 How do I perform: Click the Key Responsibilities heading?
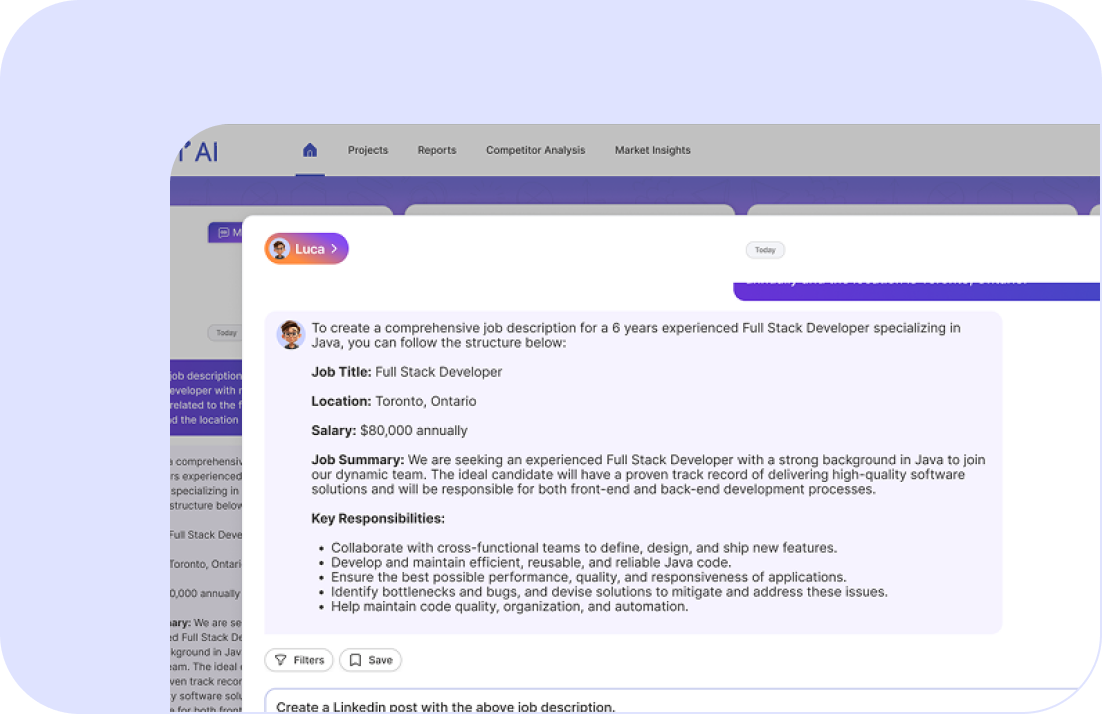(x=378, y=519)
